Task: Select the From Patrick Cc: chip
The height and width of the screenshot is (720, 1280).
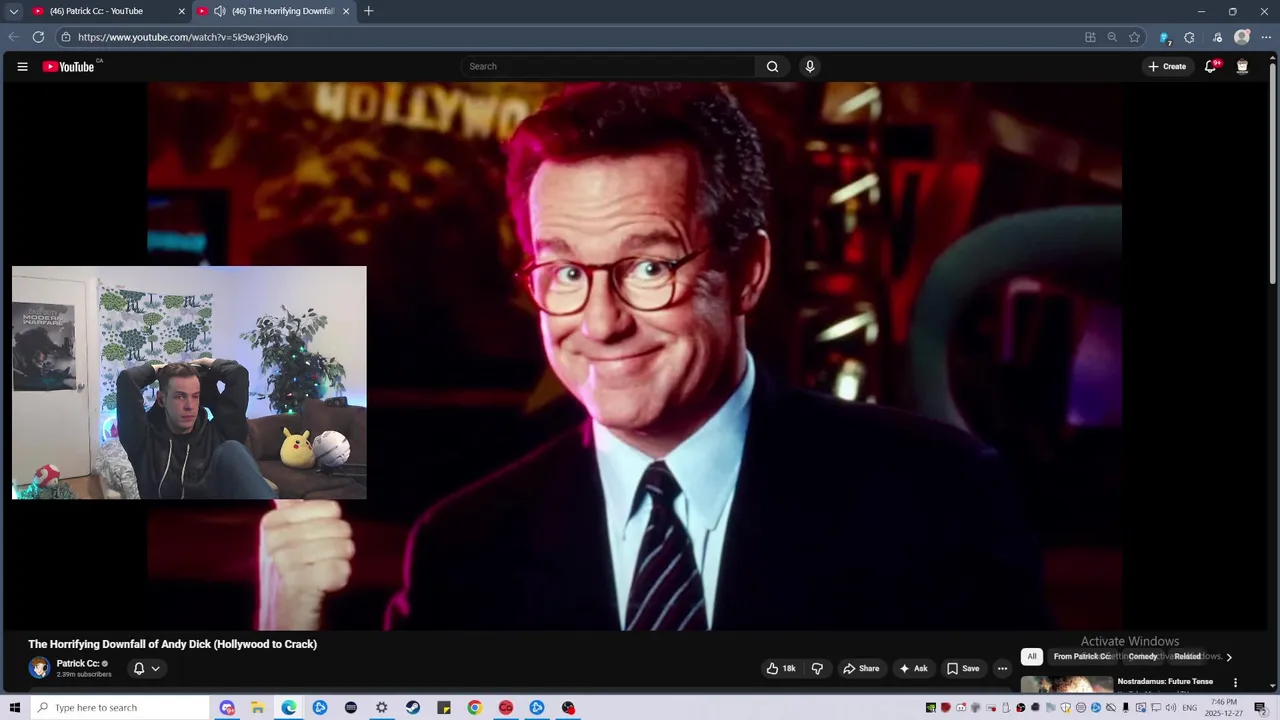Action: [x=1083, y=656]
